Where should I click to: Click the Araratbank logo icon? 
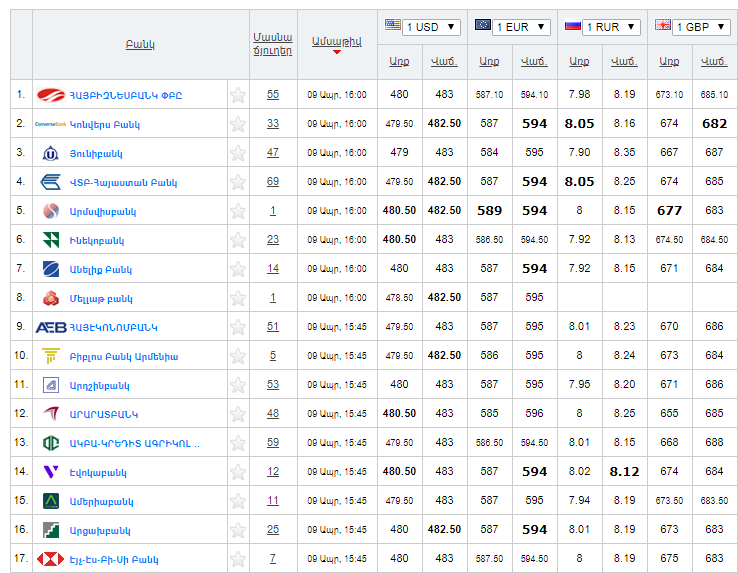tap(51, 414)
